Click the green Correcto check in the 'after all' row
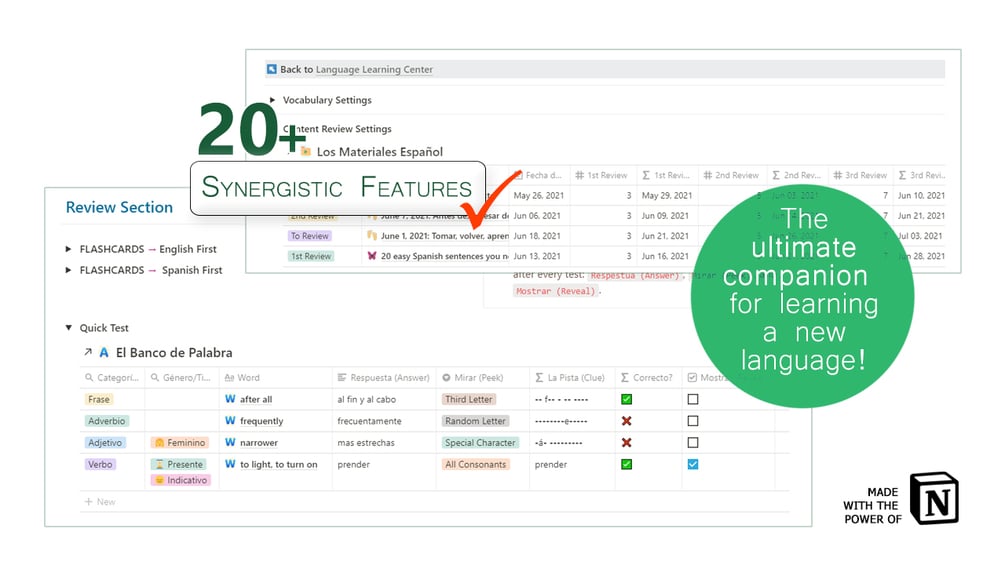The height and width of the screenshot is (565, 1005). pyautogui.click(x=627, y=399)
